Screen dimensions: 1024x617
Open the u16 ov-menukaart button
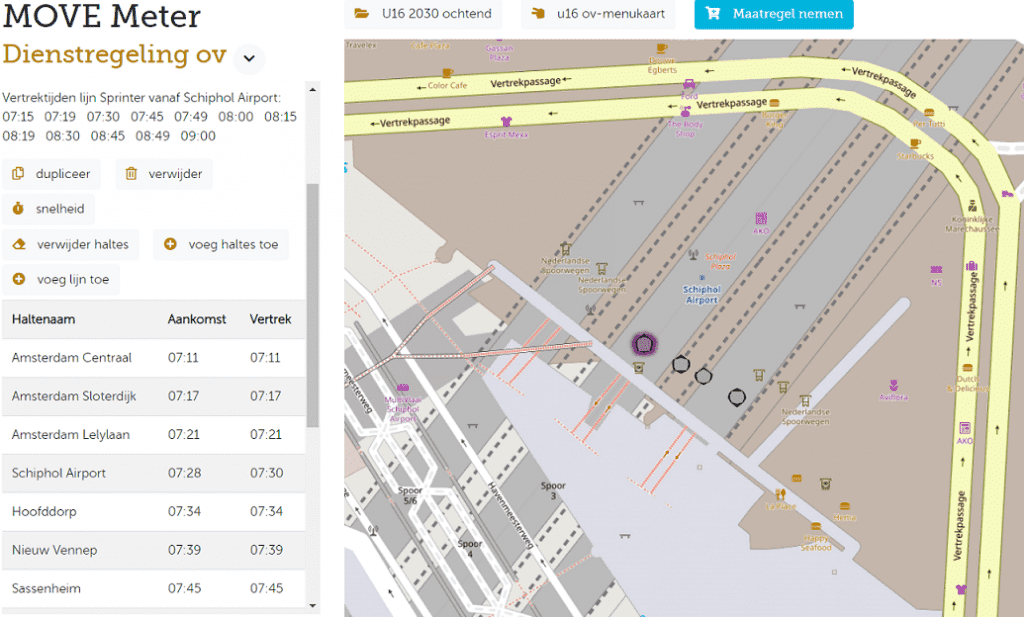point(599,14)
